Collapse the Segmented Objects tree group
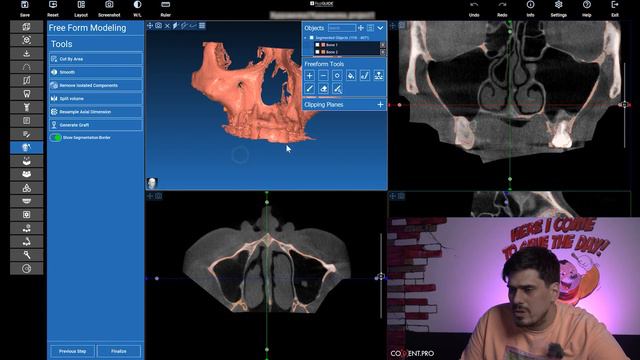Image resolution: width=640 pixels, height=360 pixels. point(305,38)
